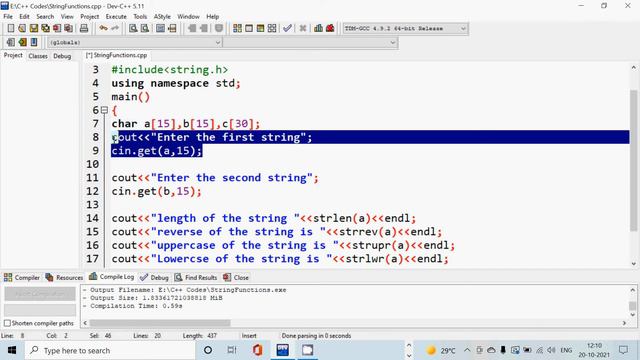Open the Office icon on the taskbar

point(257,350)
